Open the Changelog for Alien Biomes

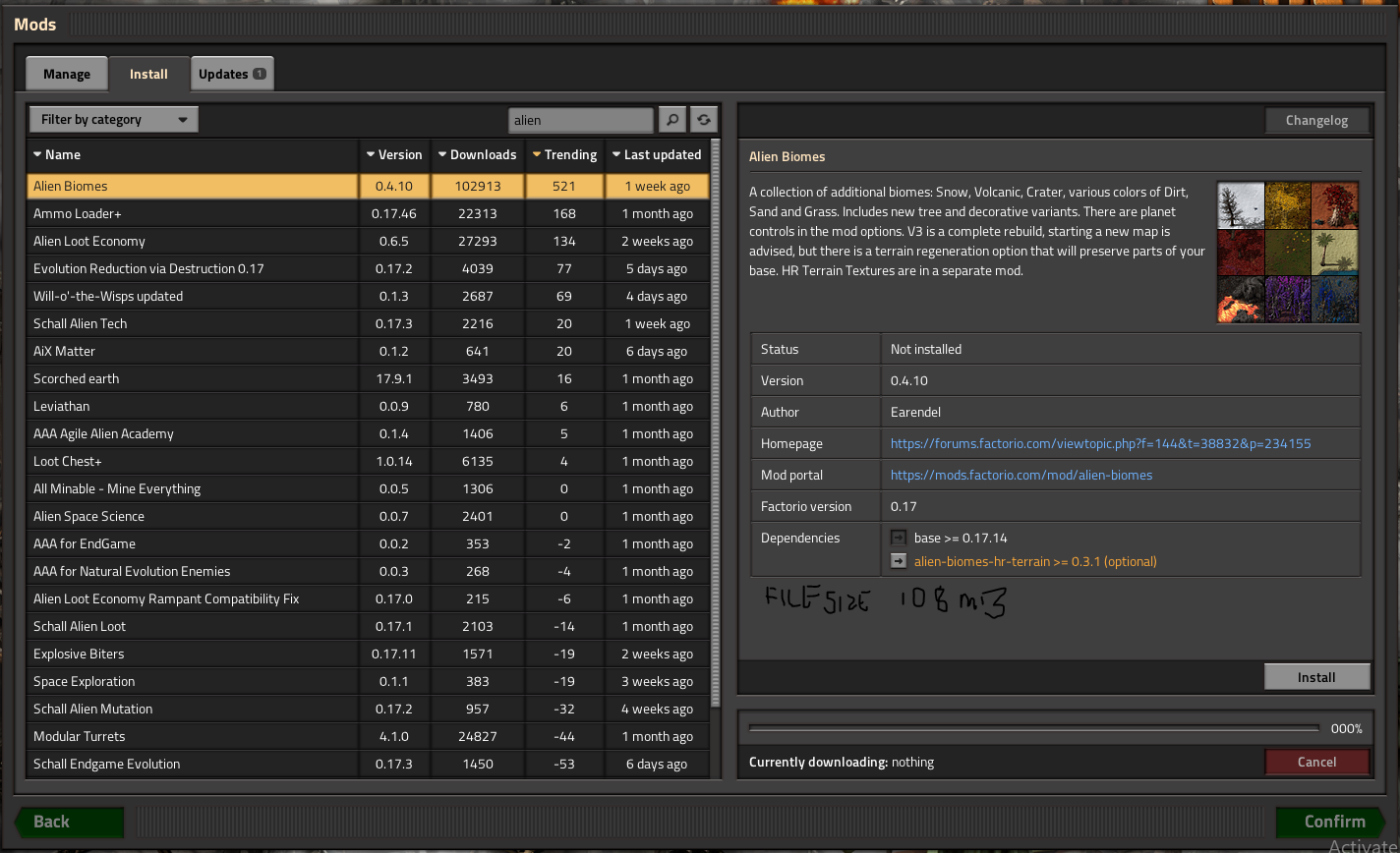[x=1316, y=120]
